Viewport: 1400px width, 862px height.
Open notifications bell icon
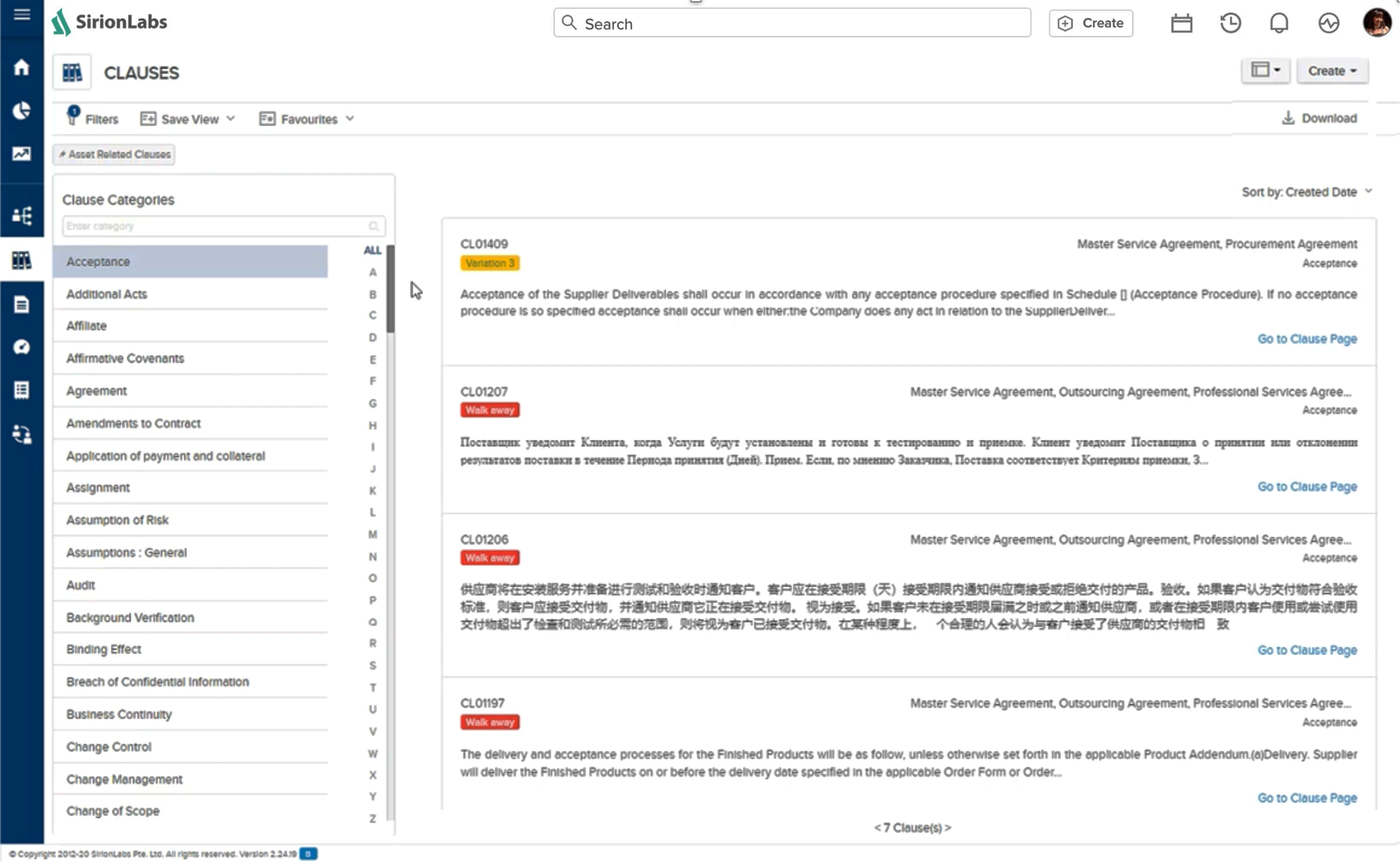pos(1278,23)
